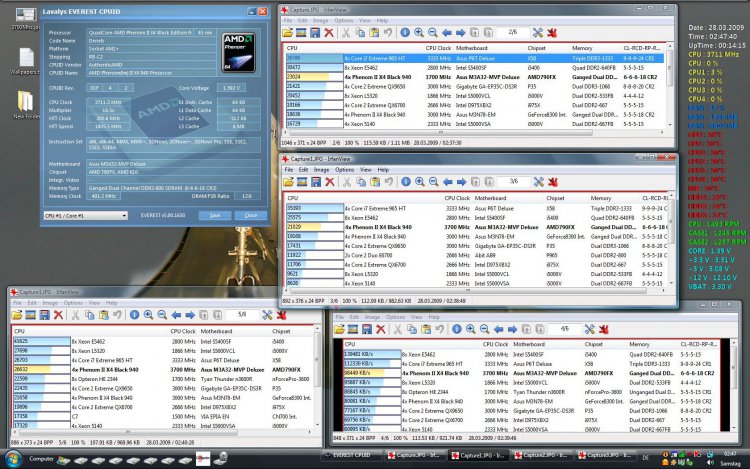Open File menu in Capture1.JPG window
This screenshot has height=469, width=750.
[289, 170]
